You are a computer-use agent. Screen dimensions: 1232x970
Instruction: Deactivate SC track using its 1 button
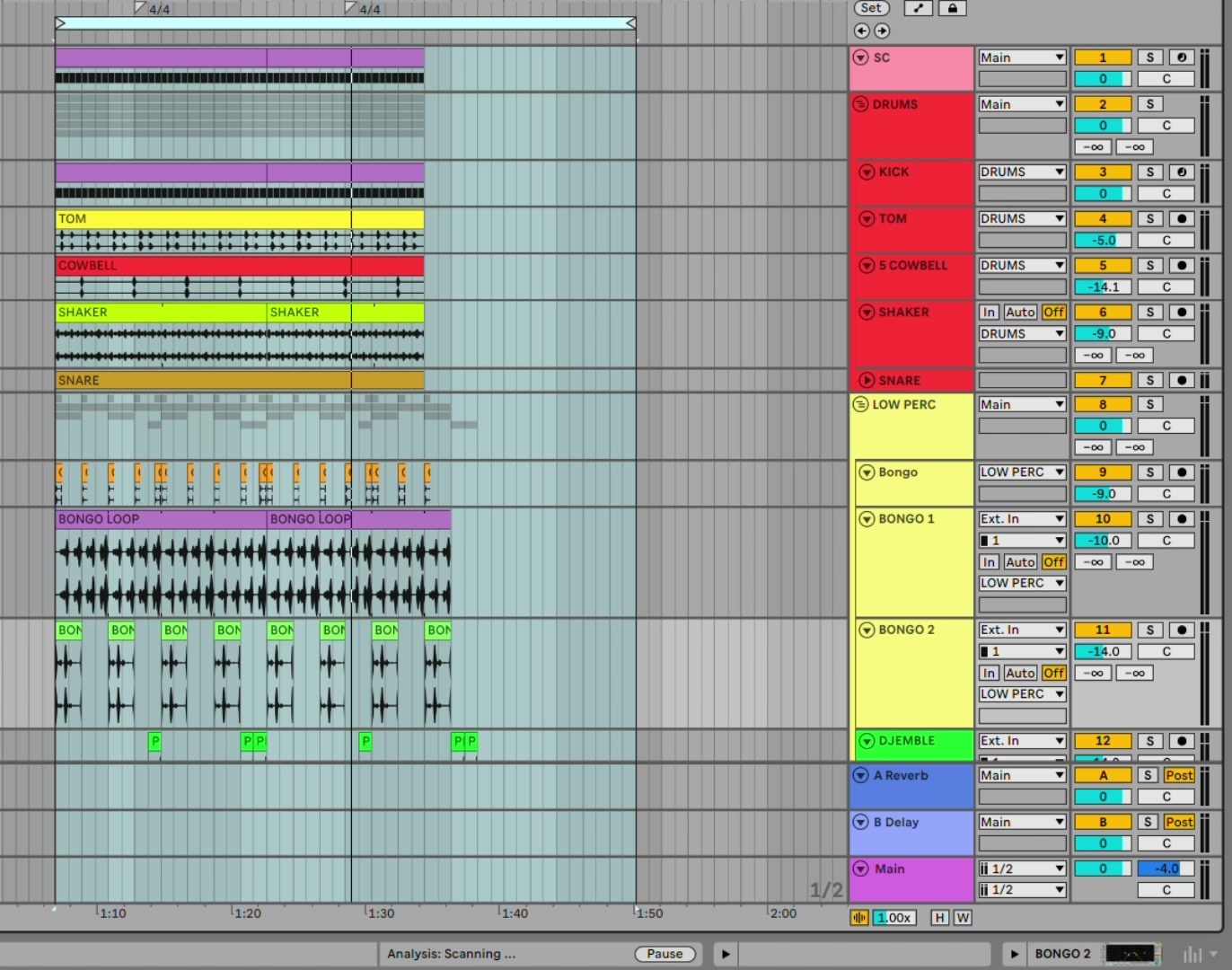point(1103,57)
